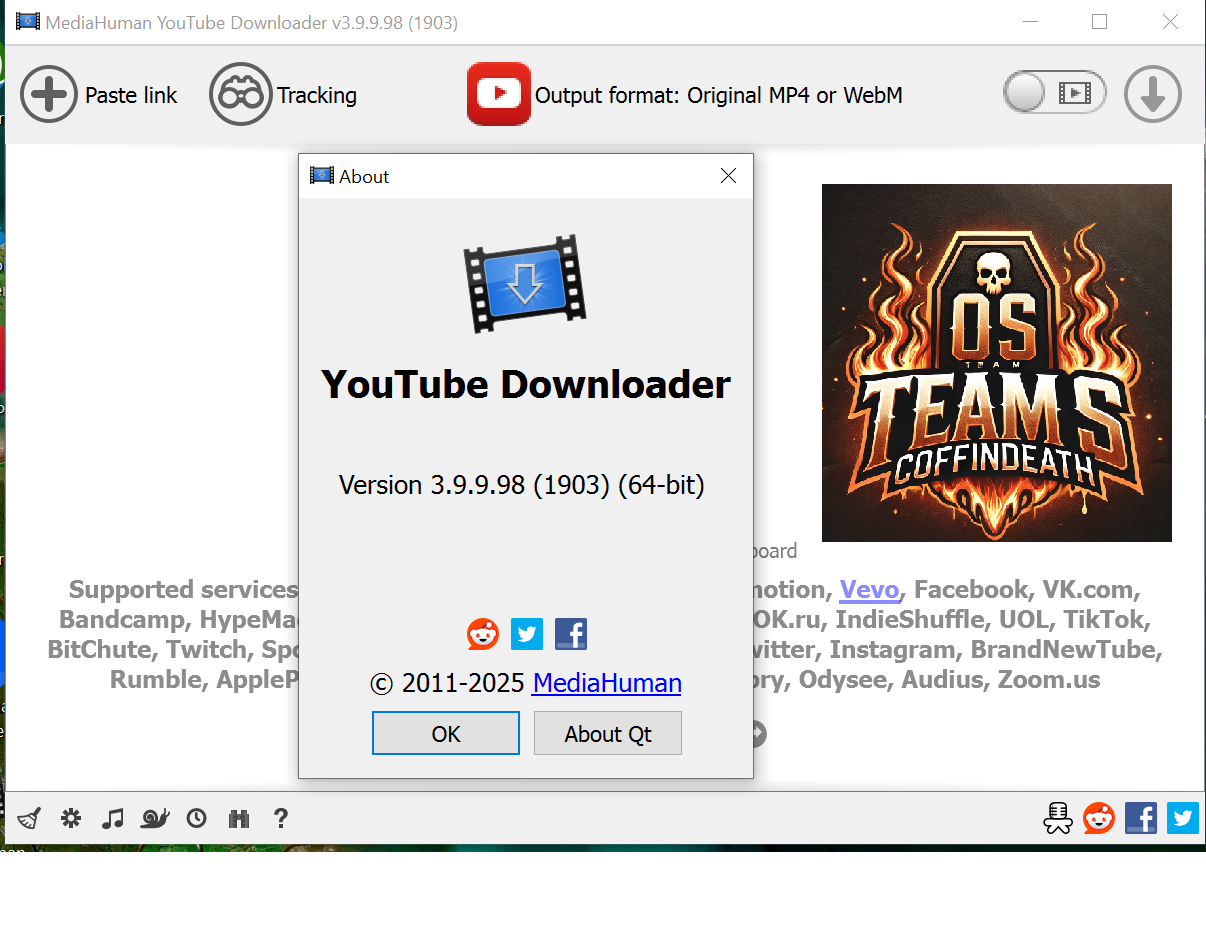Screen dimensions: 1206x946
Task: Click the MediaHuman mascot icon at bottom right
Action: 1057,818
